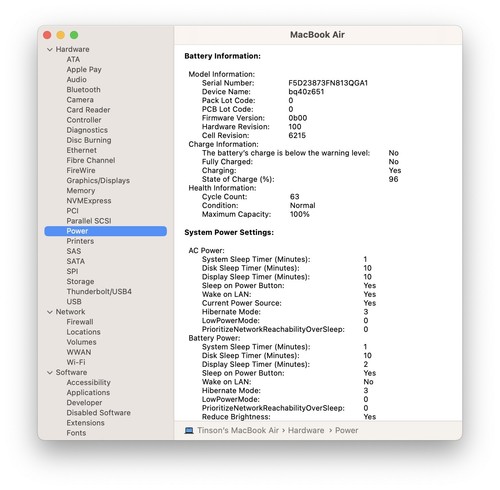Open Wi-Fi information
Image resolution: width=500 pixels, height=490 pixels.
76,362
